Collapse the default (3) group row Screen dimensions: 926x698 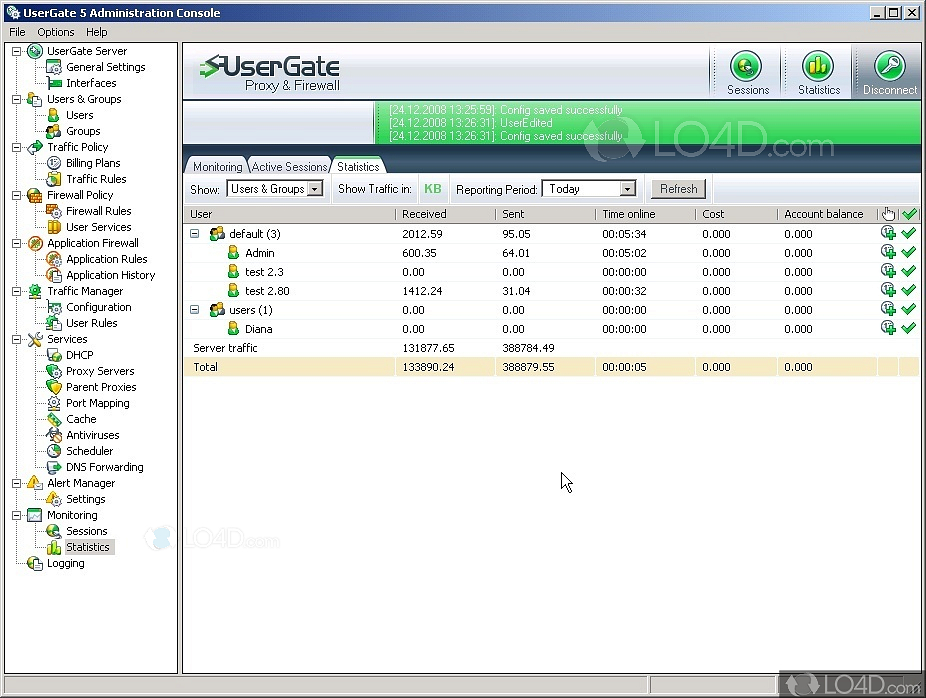coord(195,234)
